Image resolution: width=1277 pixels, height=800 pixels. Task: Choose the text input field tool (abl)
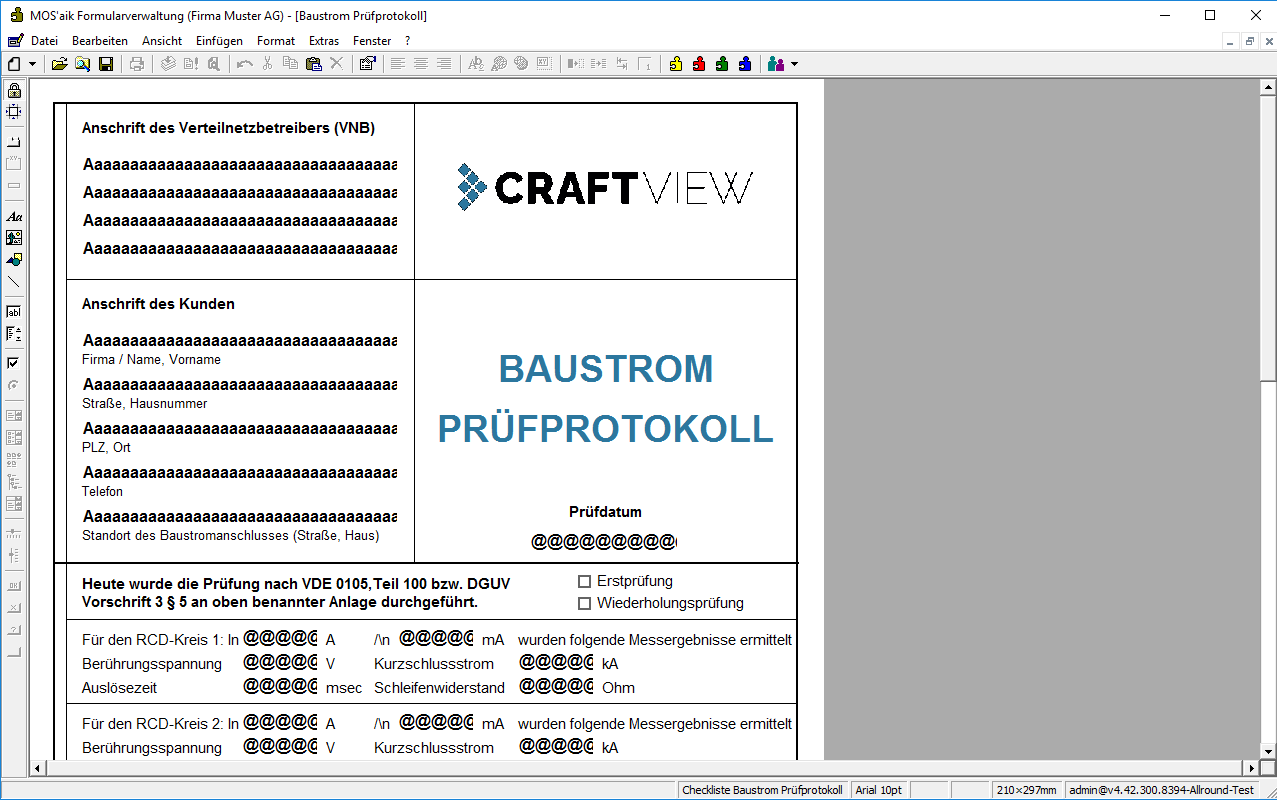(14, 312)
